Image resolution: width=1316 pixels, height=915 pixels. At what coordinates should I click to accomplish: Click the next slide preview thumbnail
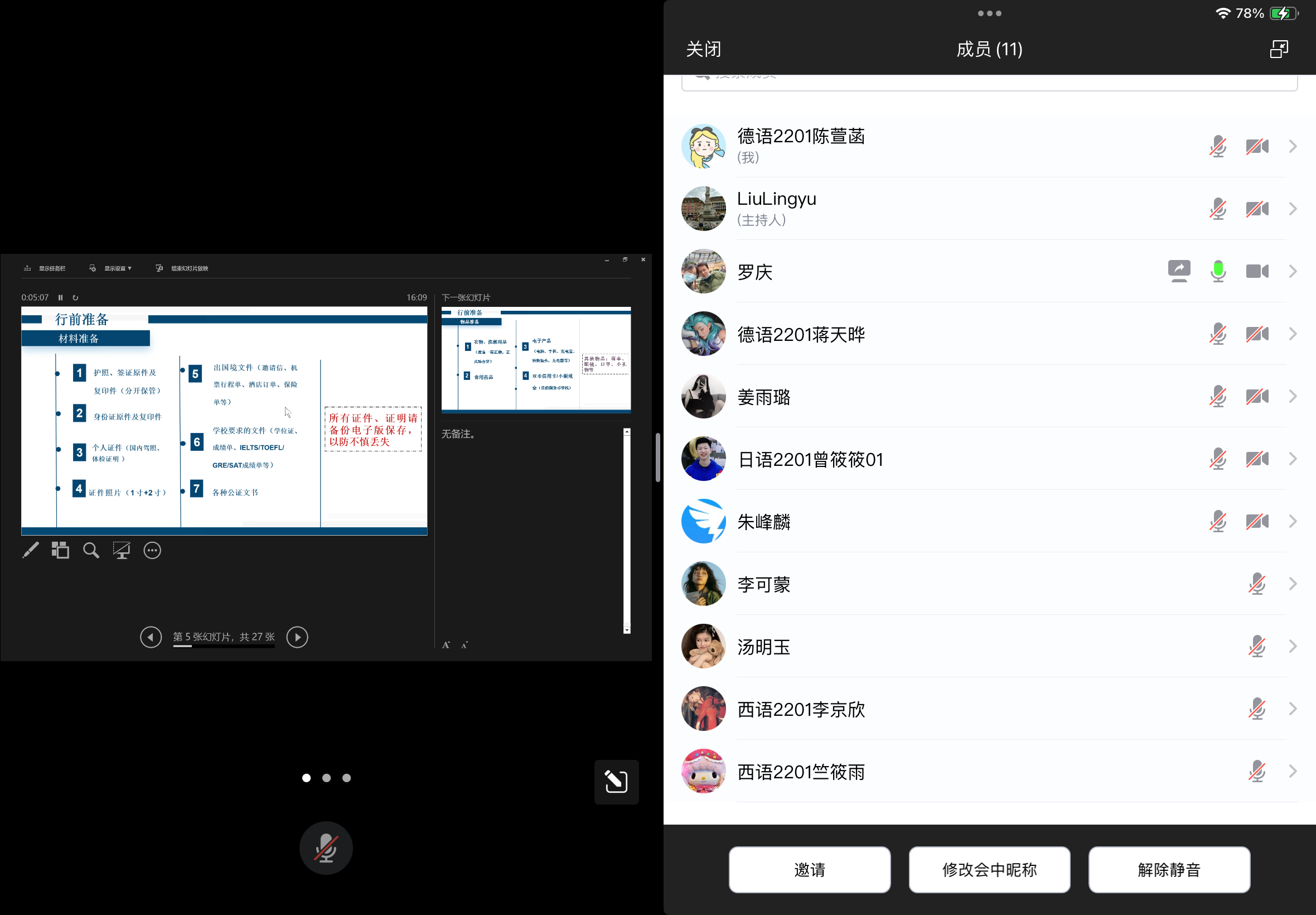(x=536, y=359)
